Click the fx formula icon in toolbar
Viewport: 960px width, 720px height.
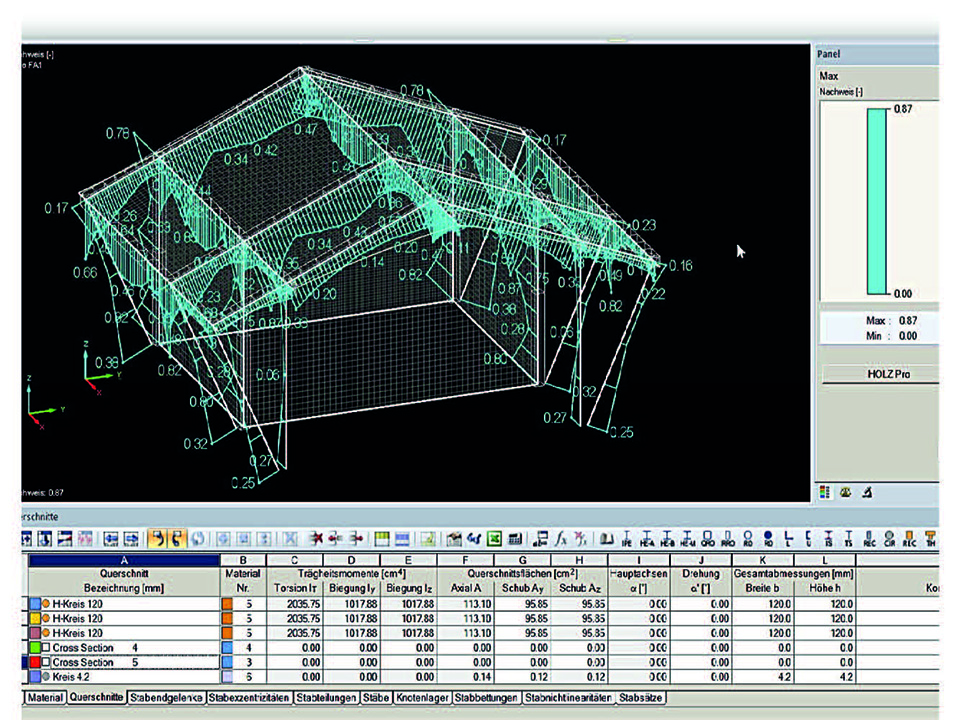point(561,540)
